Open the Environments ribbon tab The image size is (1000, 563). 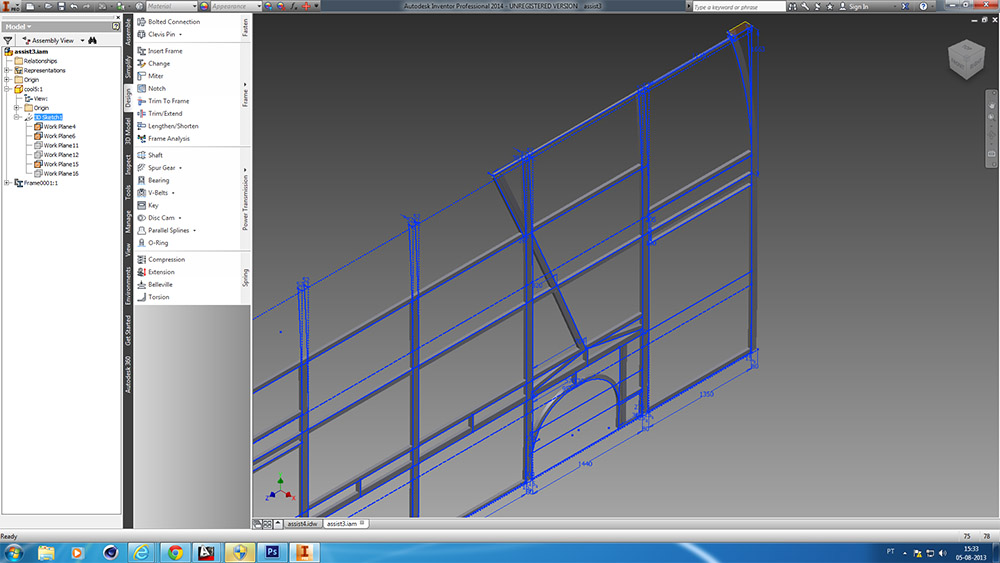point(128,286)
